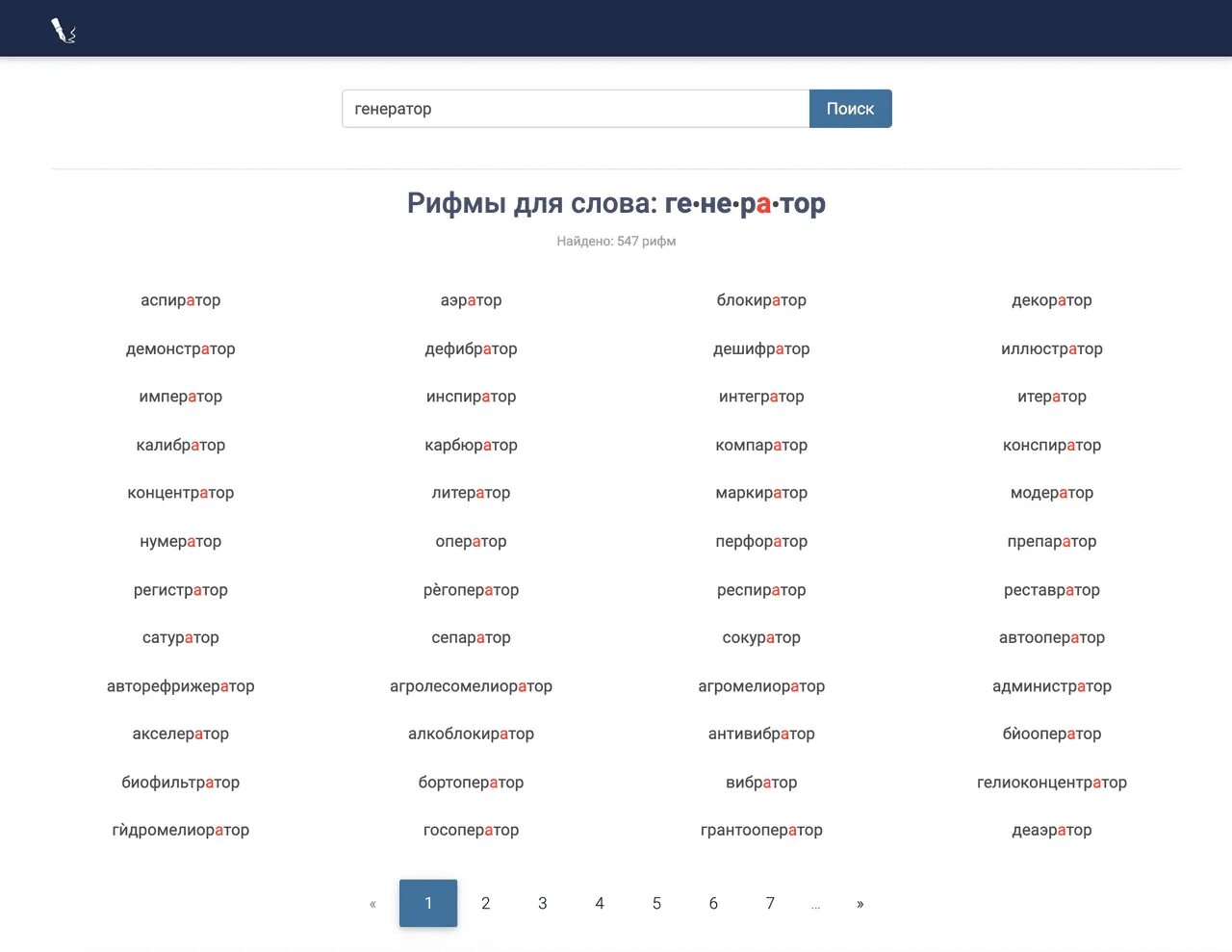Click the word авторефрижератор
The height and width of the screenshot is (952, 1232).
(x=181, y=686)
